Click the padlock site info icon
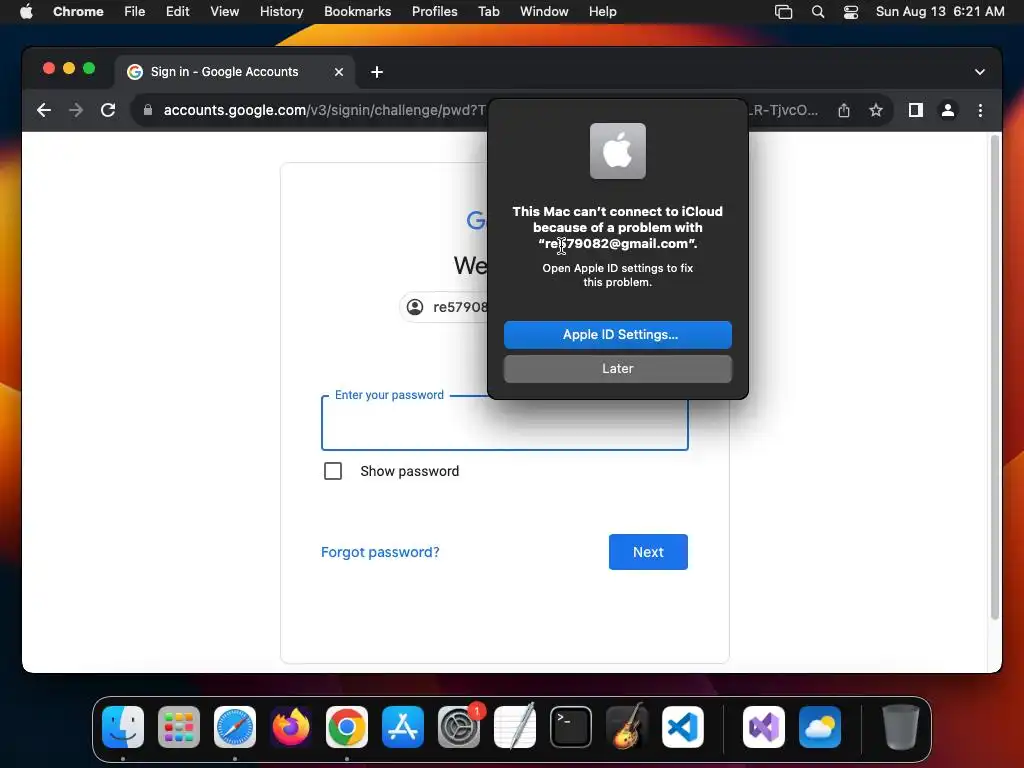The image size is (1024, 768). [148, 110]
